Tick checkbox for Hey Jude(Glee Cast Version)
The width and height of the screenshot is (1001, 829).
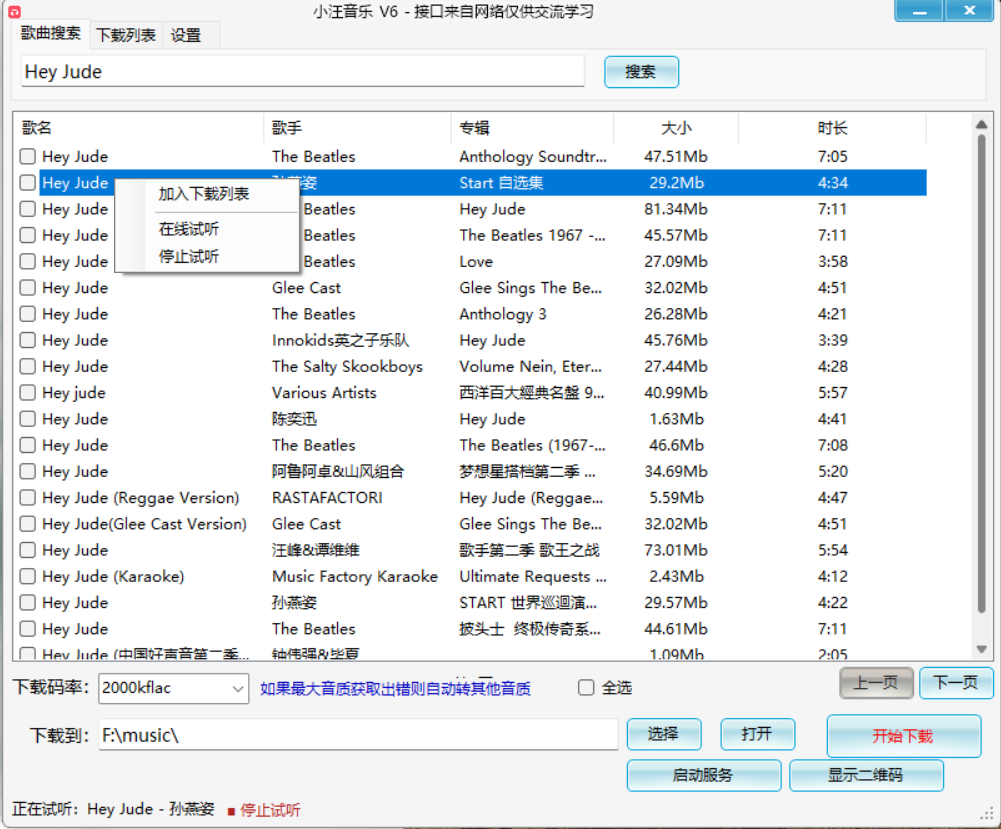[27, 524]
